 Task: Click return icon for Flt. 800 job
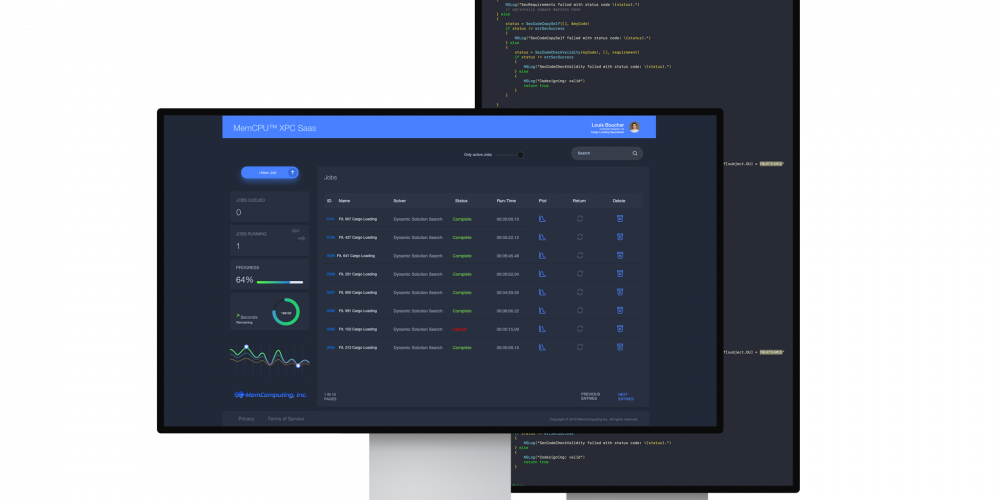[579, 292]
